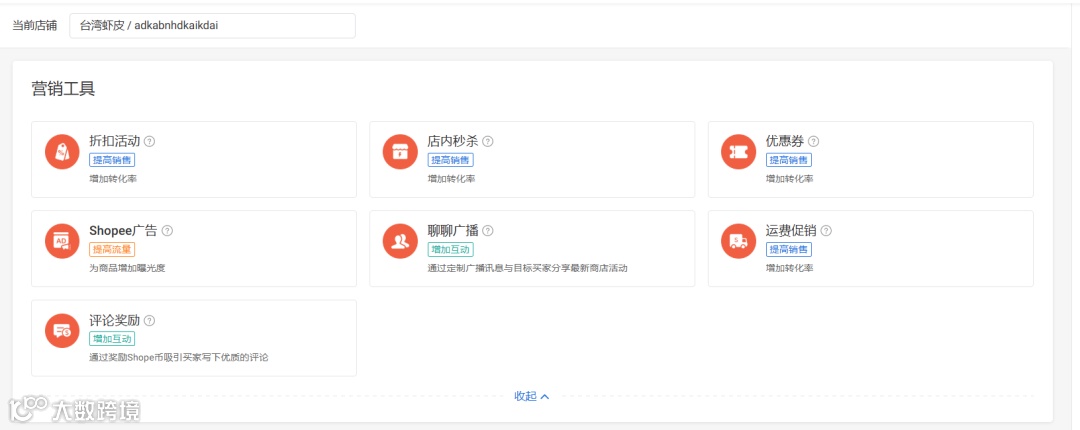This screenshot has height=430, width=1080.
Task: Collapse the tools list with 收起
Action: pos(532,396)
